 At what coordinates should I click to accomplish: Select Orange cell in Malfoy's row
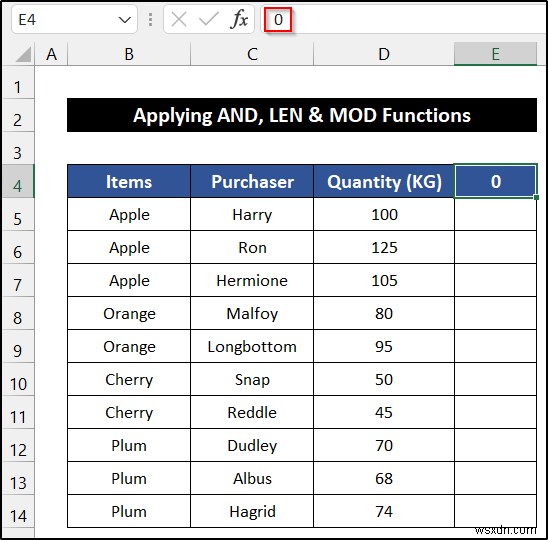[129, 313]
